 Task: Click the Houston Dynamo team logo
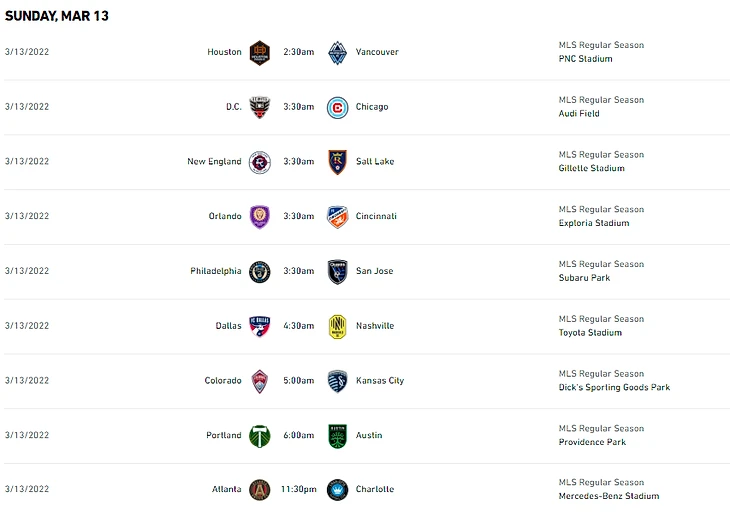point(259,52)
